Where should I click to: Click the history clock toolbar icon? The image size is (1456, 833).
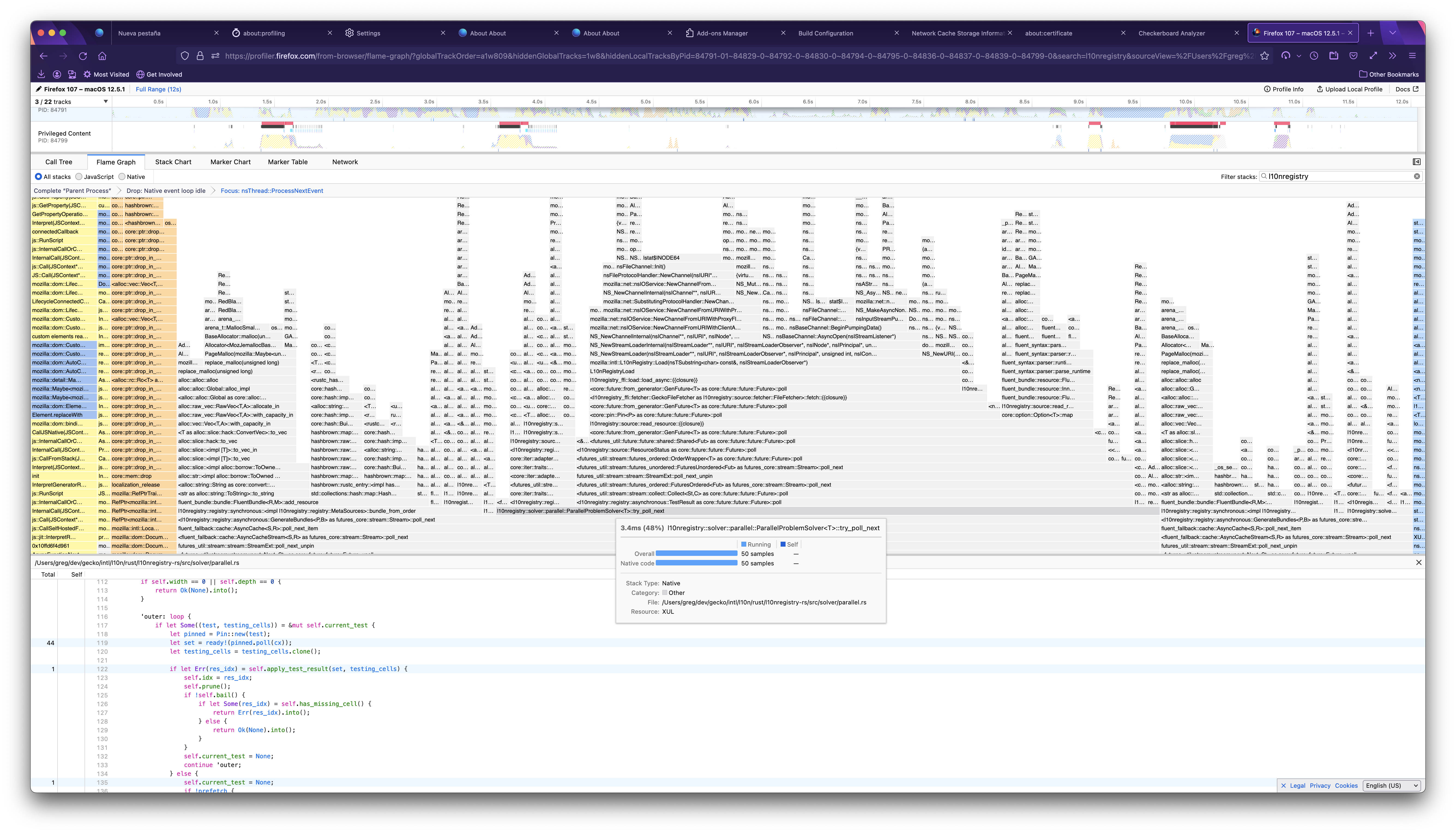coord(1314,55)
